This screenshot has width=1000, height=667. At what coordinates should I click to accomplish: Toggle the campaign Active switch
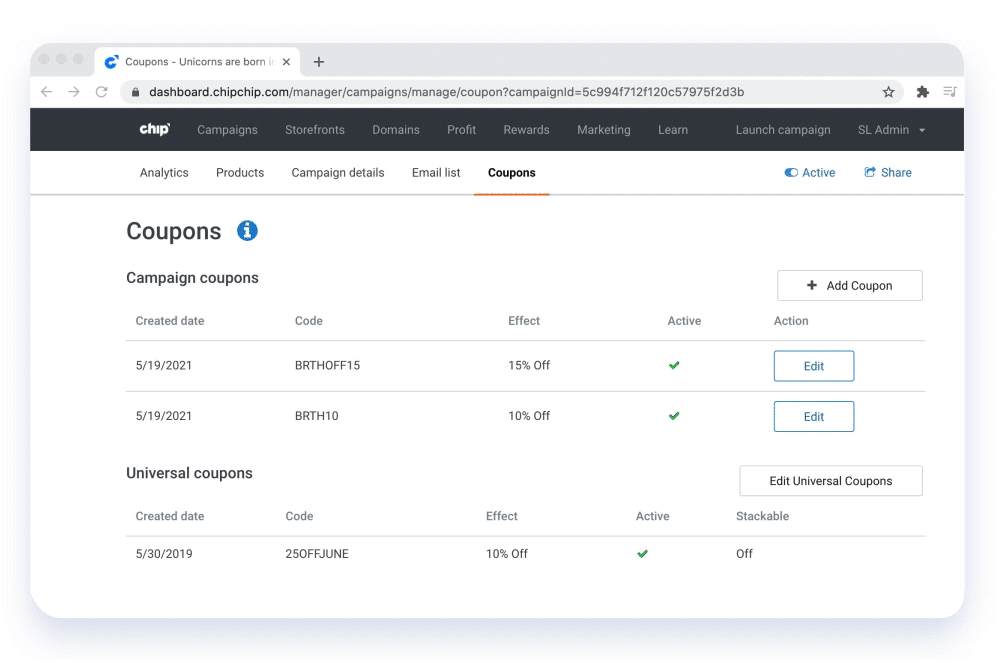coord(791,173)
